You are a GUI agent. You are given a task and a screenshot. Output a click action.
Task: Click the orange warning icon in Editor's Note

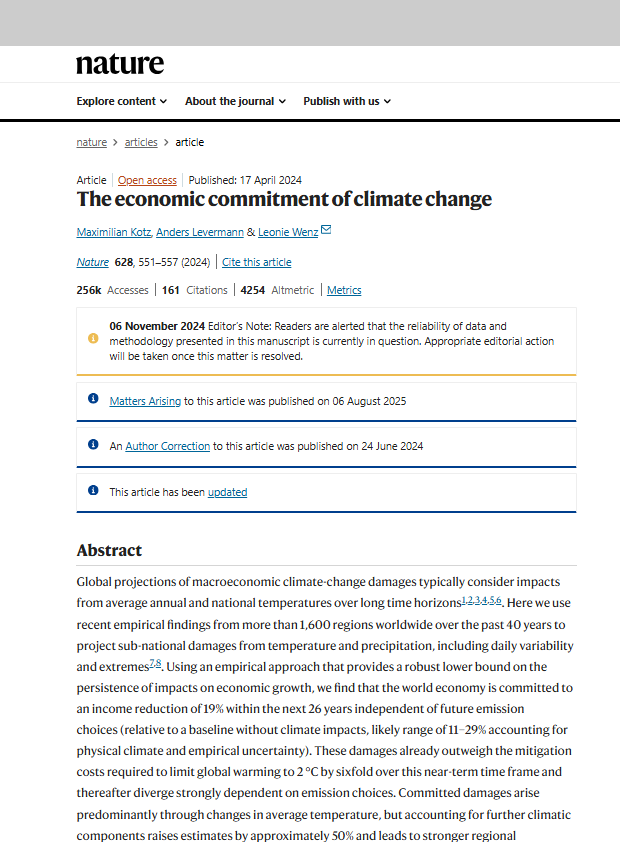pyautogui.click(x=93, y=338)
